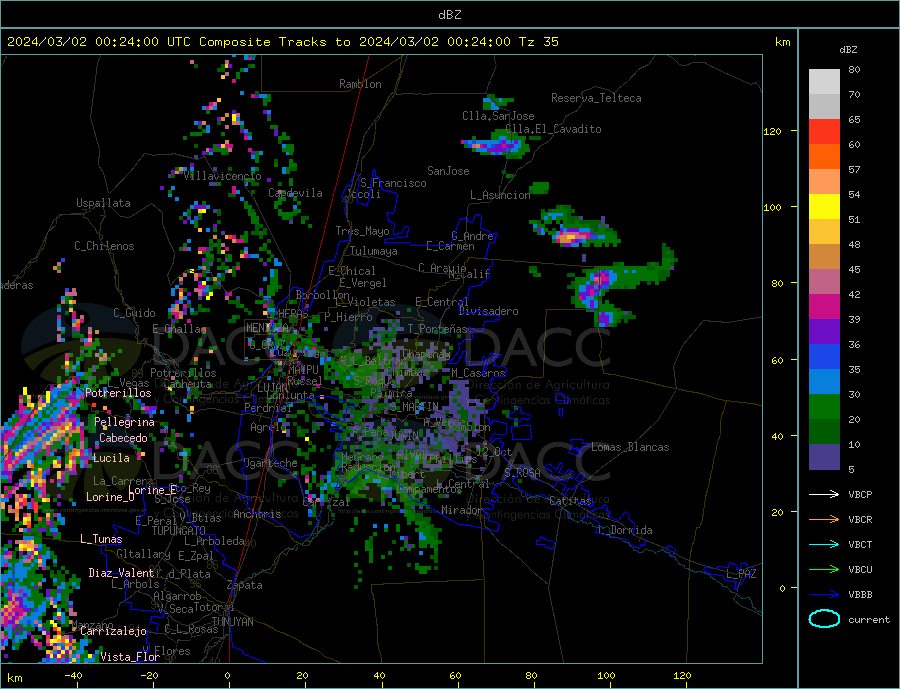Click the L_Tunas location label
This screenshot has width=900, height=689.
101,539
